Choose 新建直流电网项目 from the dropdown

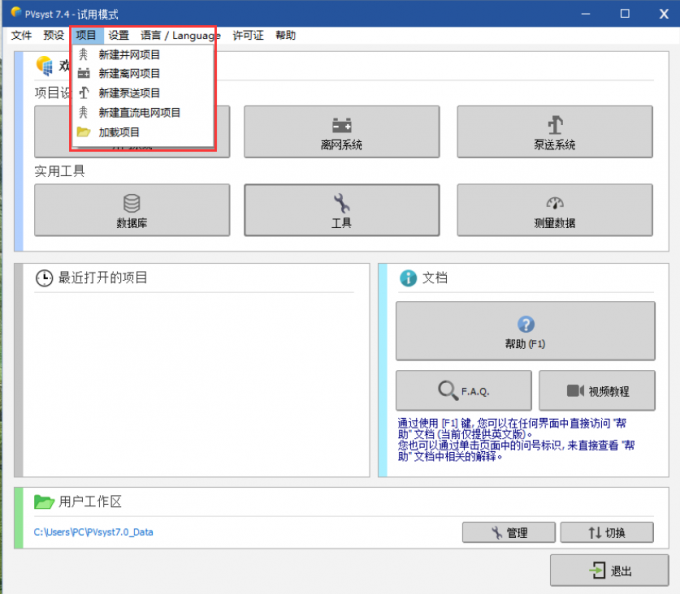coord(143,113)
